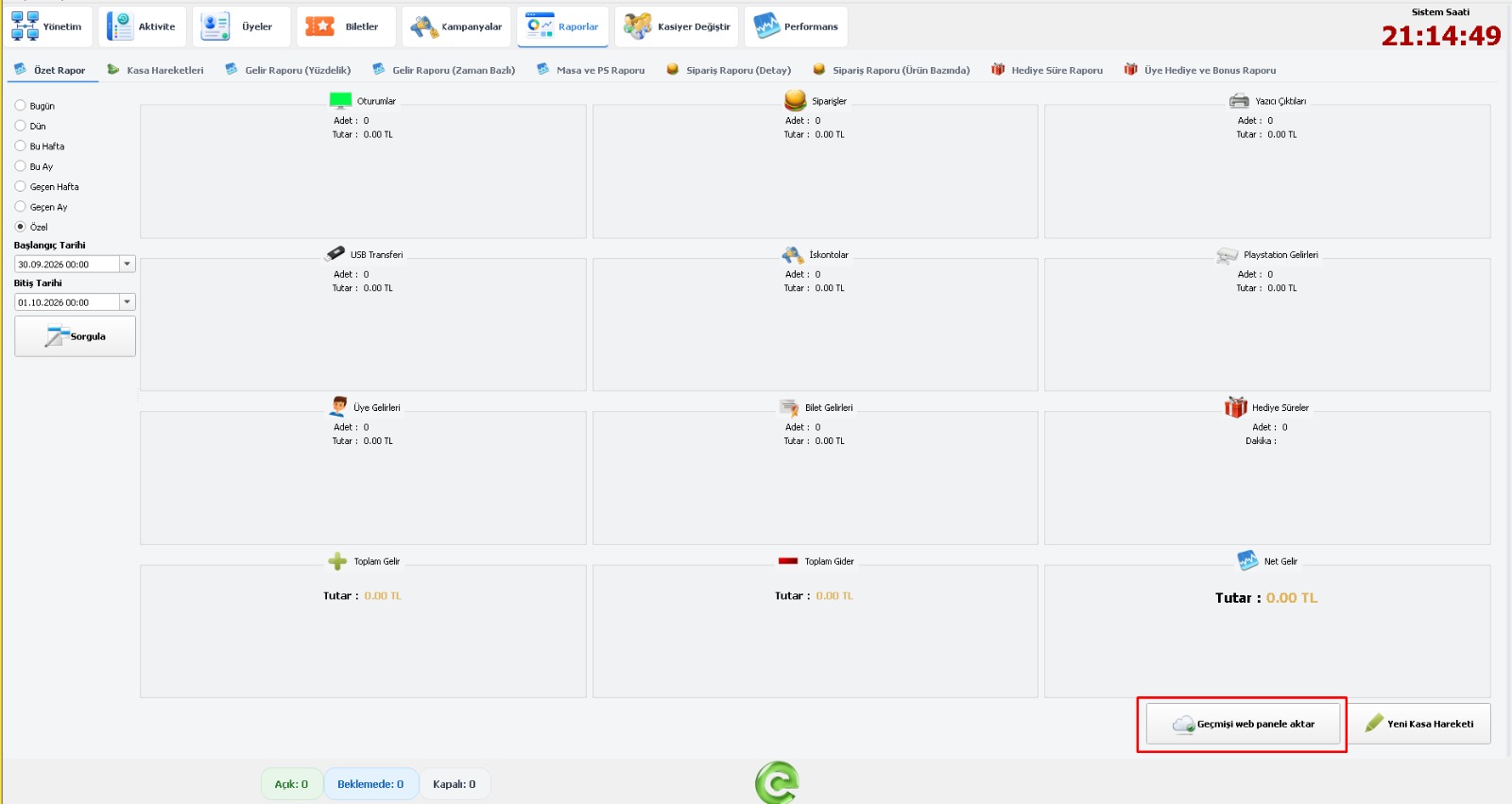The image size is (1512, 804).
Task: Select the Bugün radio option
Action: (x=20, y=106)
